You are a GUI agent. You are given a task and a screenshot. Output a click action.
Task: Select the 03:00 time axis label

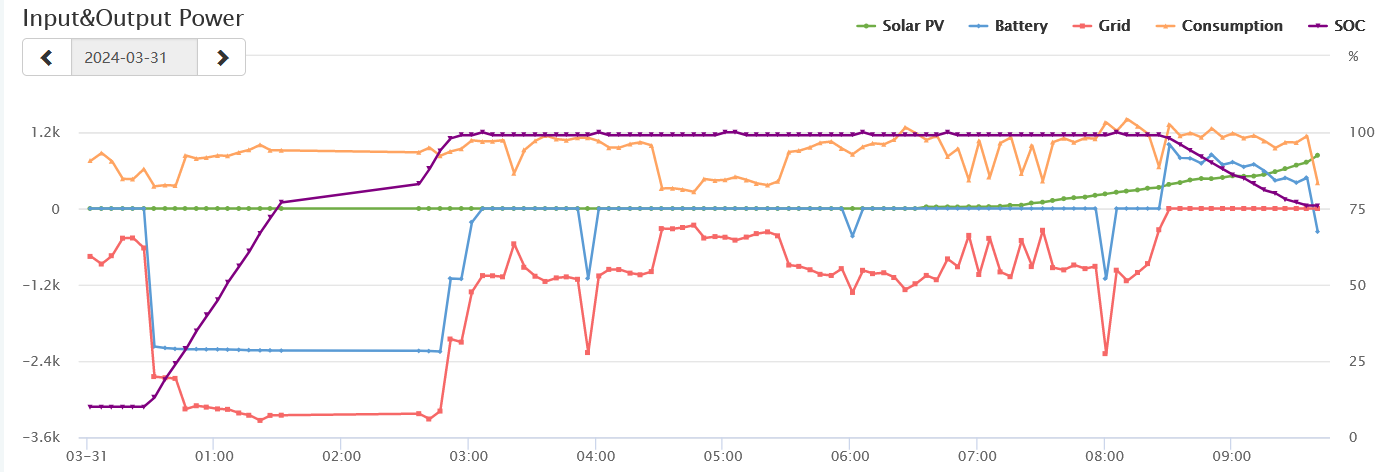pos(468,456)
